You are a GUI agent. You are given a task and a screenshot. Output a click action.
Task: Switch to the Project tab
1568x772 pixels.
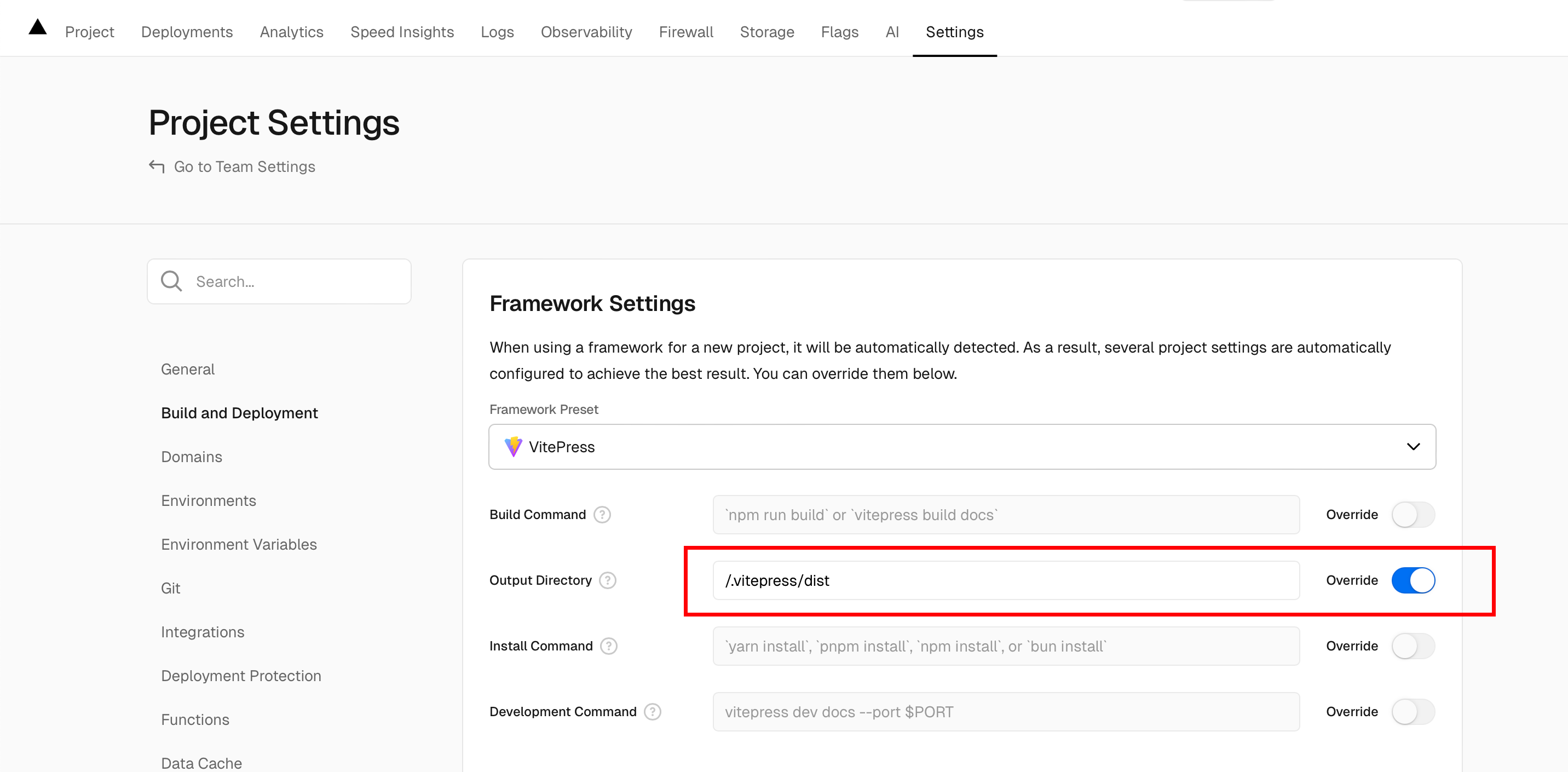click(x=89, y=32)
